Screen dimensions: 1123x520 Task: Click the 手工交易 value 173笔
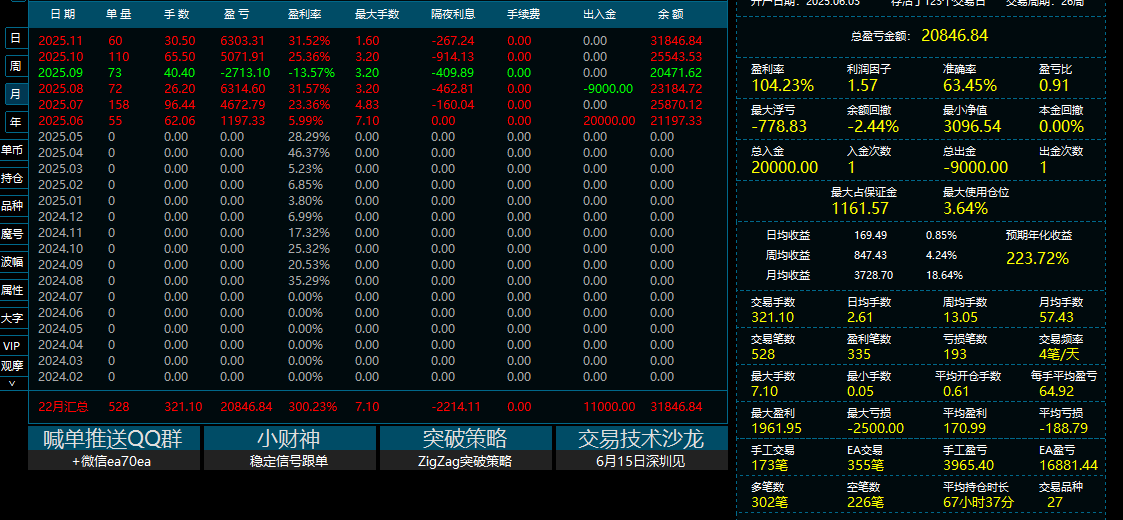click(x=770, y=466)
